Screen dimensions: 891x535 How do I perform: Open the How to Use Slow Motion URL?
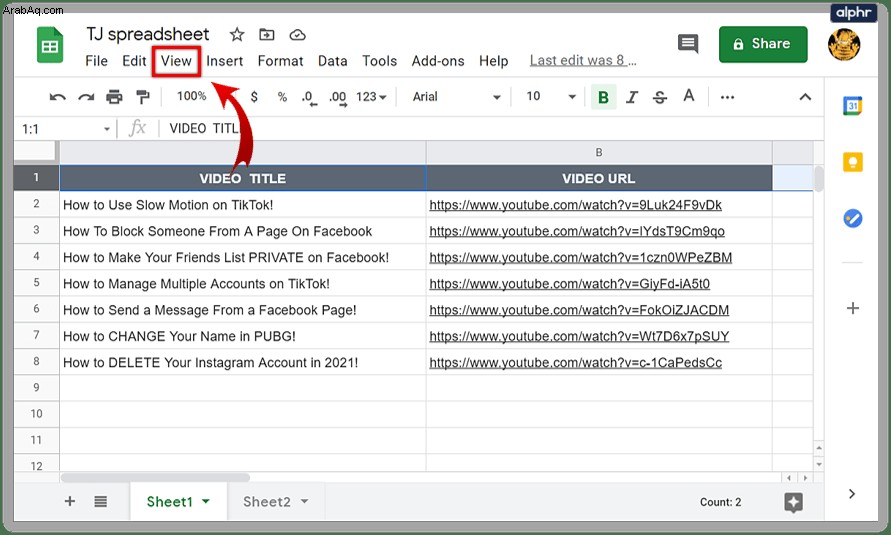[x=575, y=205]
